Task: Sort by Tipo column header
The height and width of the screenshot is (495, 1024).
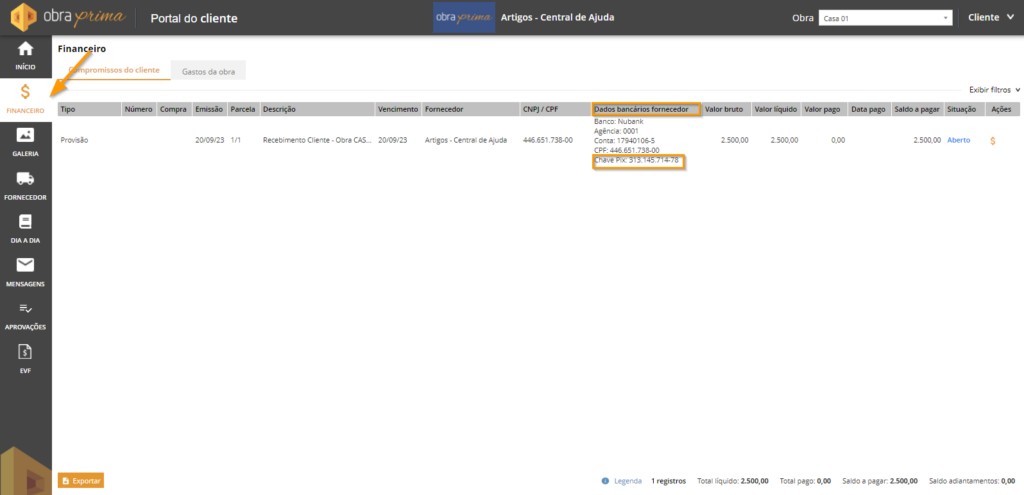Action: click(x=89, y=110)
